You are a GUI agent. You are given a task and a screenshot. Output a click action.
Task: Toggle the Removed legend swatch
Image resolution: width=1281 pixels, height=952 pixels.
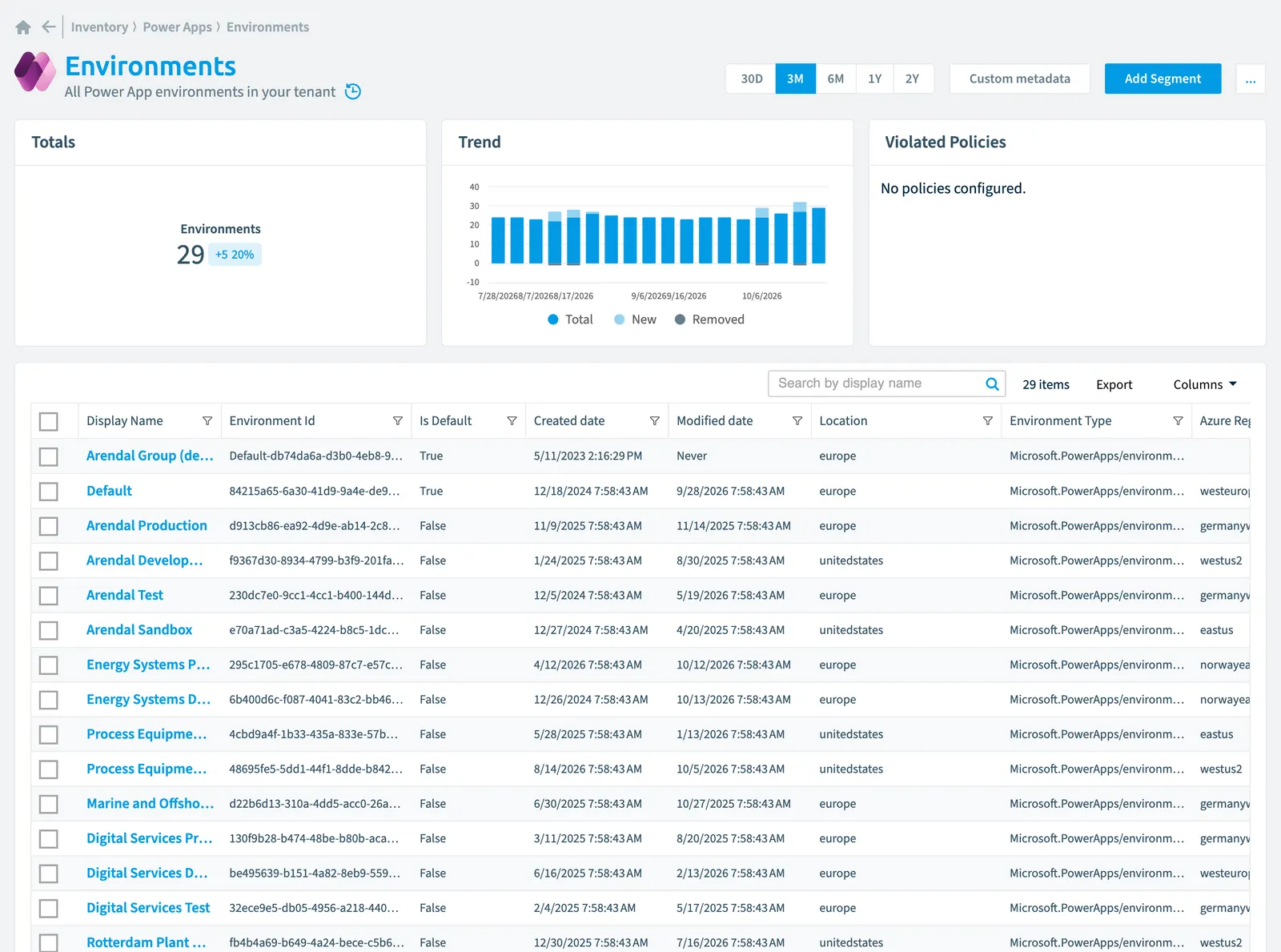point(680,319)
